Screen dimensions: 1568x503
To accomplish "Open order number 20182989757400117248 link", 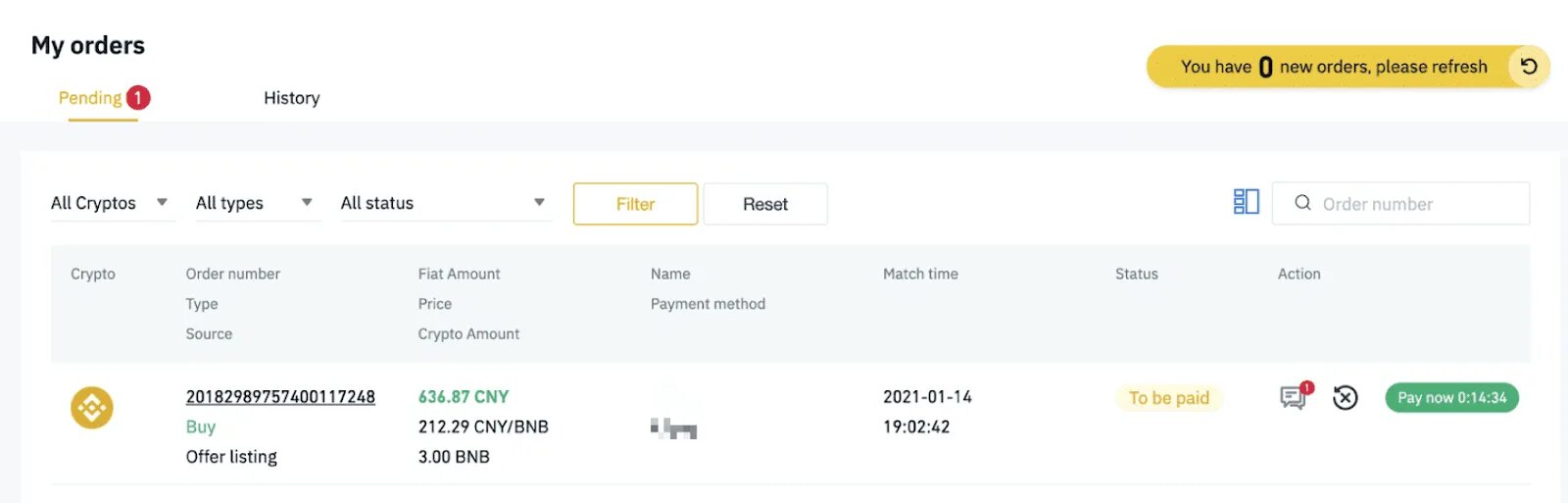I will point(280,397).
